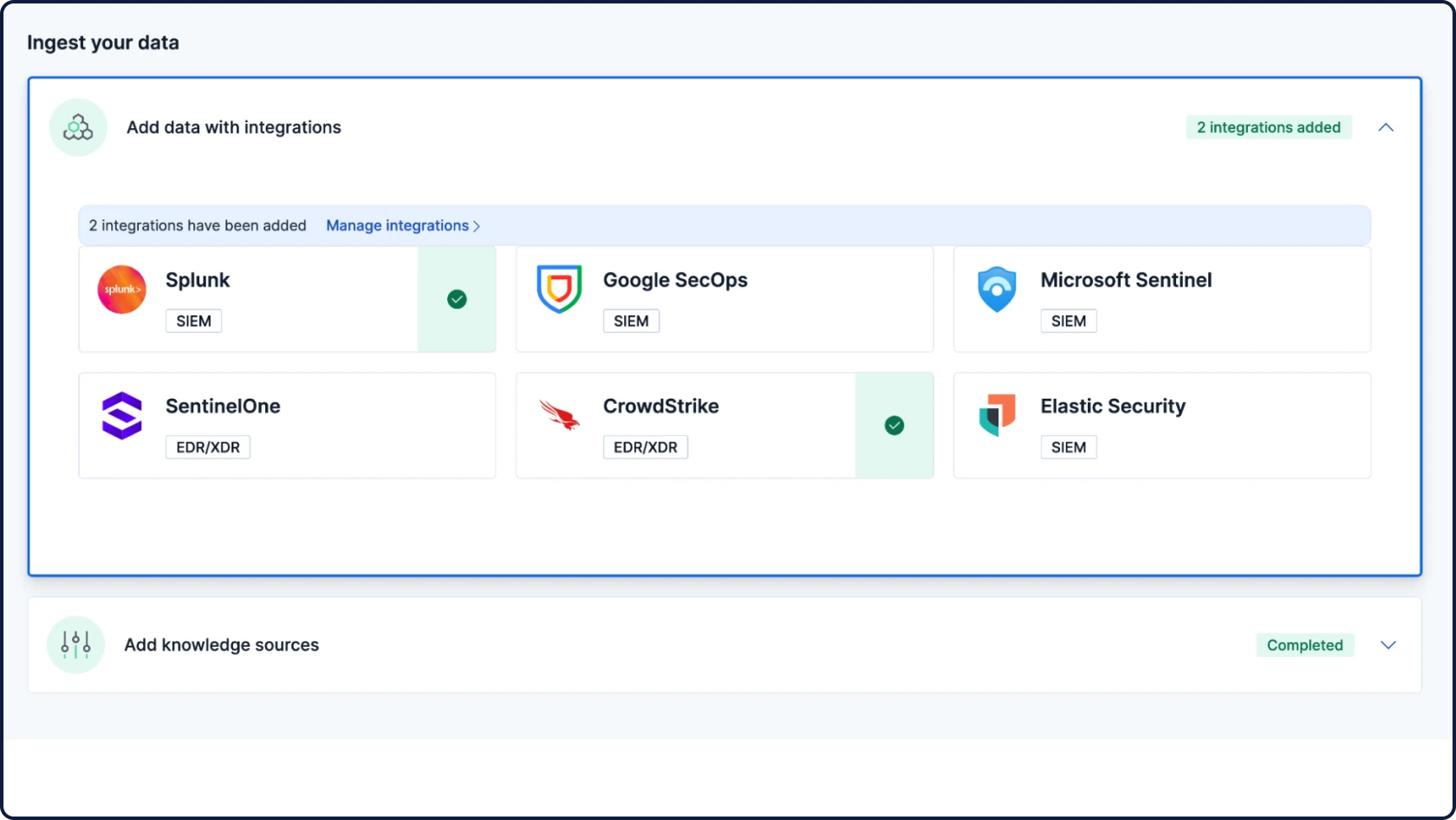Collapse the Add data with integrations section
Image resolution: width=1456 pixels, height=820 pixels.
pyautogui.click(x=1386, y=127)
